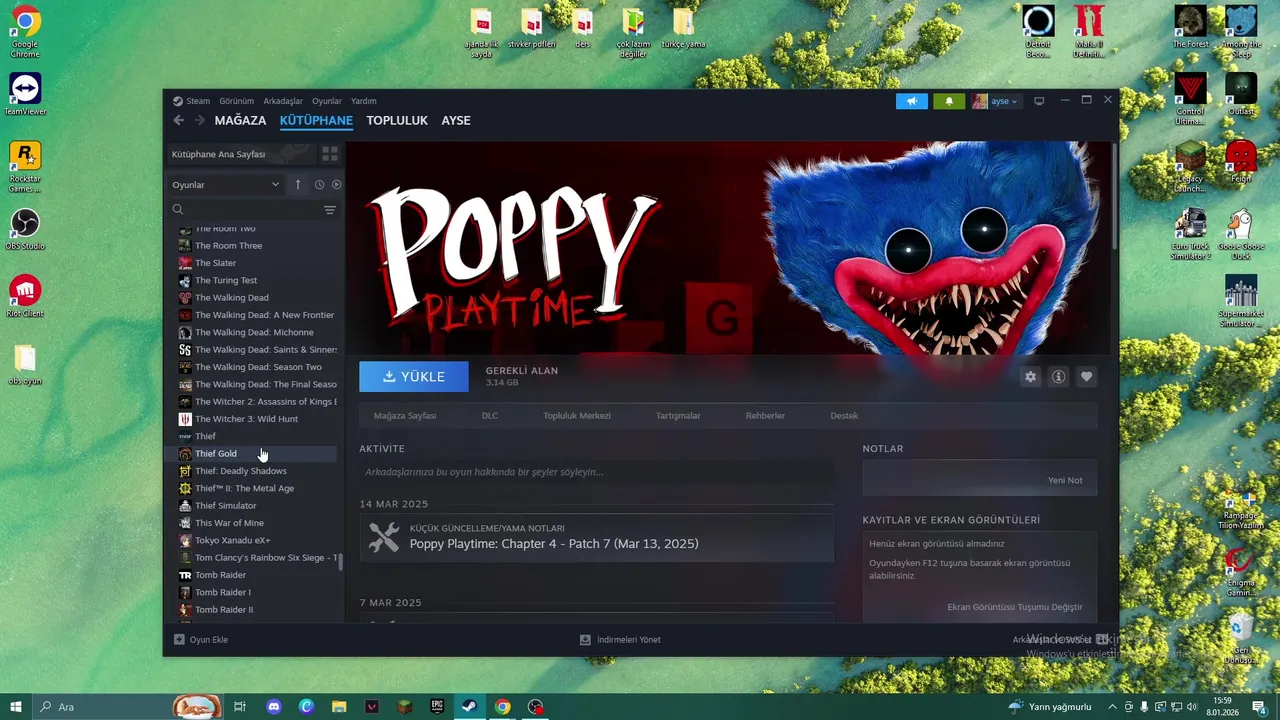Open Epic Games Launcher taskbar icon
Screen dimensions: 1280x720
click(437, 707)
